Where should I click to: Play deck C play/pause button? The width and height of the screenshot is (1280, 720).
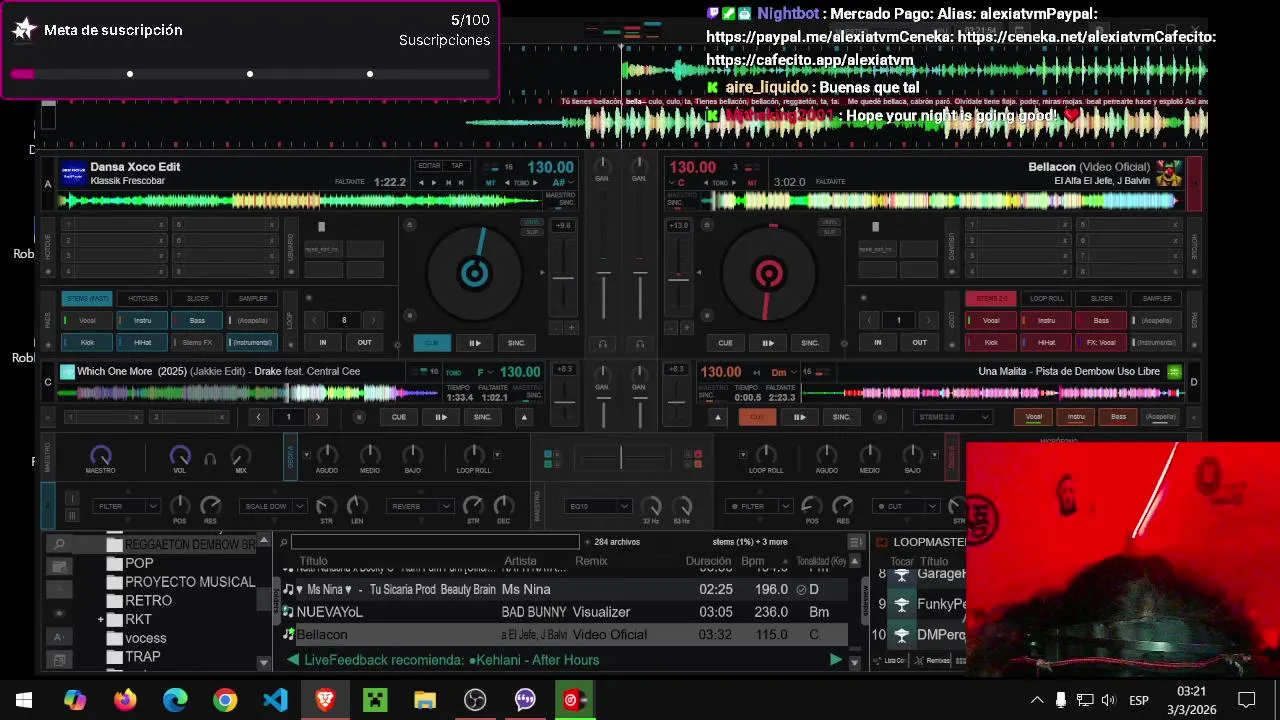click(x=440, y=417)
